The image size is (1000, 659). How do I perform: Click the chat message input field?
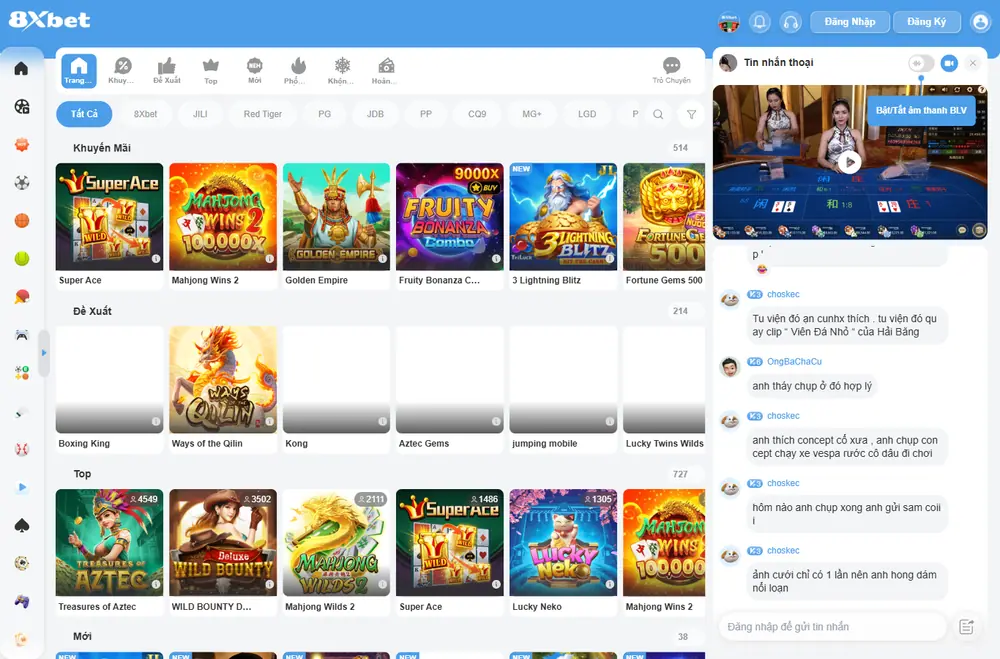click(832, 626)
